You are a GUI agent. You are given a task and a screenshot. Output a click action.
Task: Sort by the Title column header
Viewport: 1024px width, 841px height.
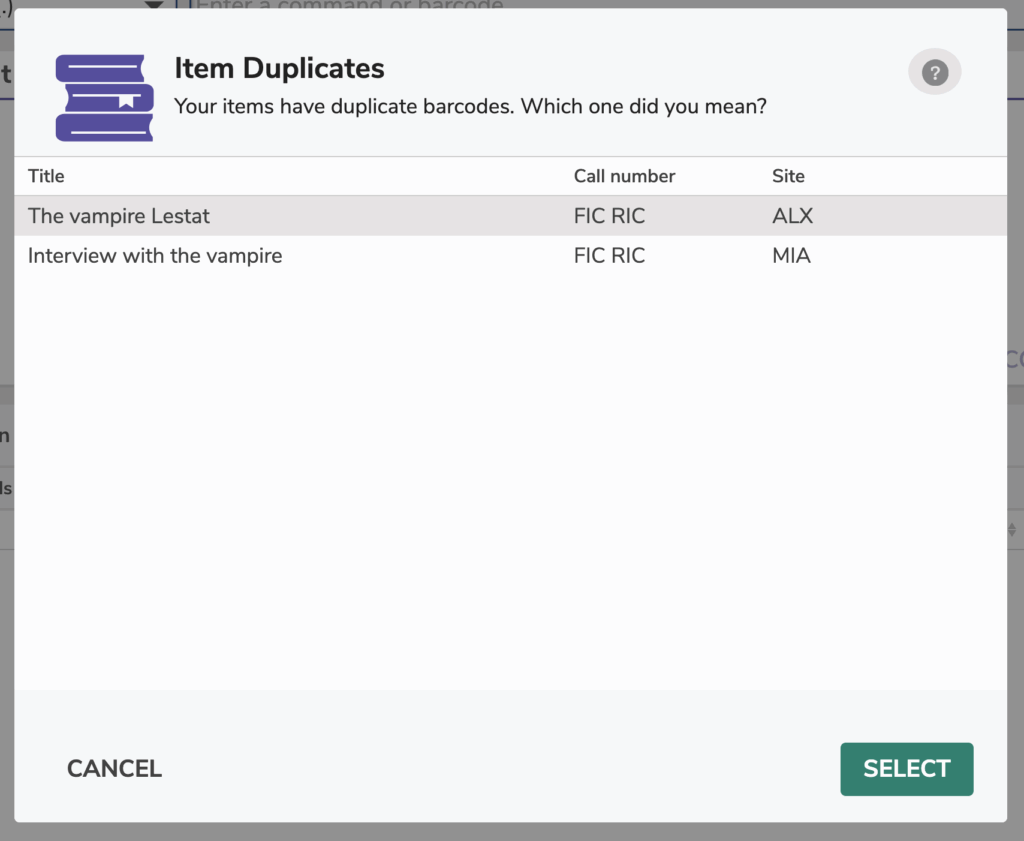click(x=46, y=176)
